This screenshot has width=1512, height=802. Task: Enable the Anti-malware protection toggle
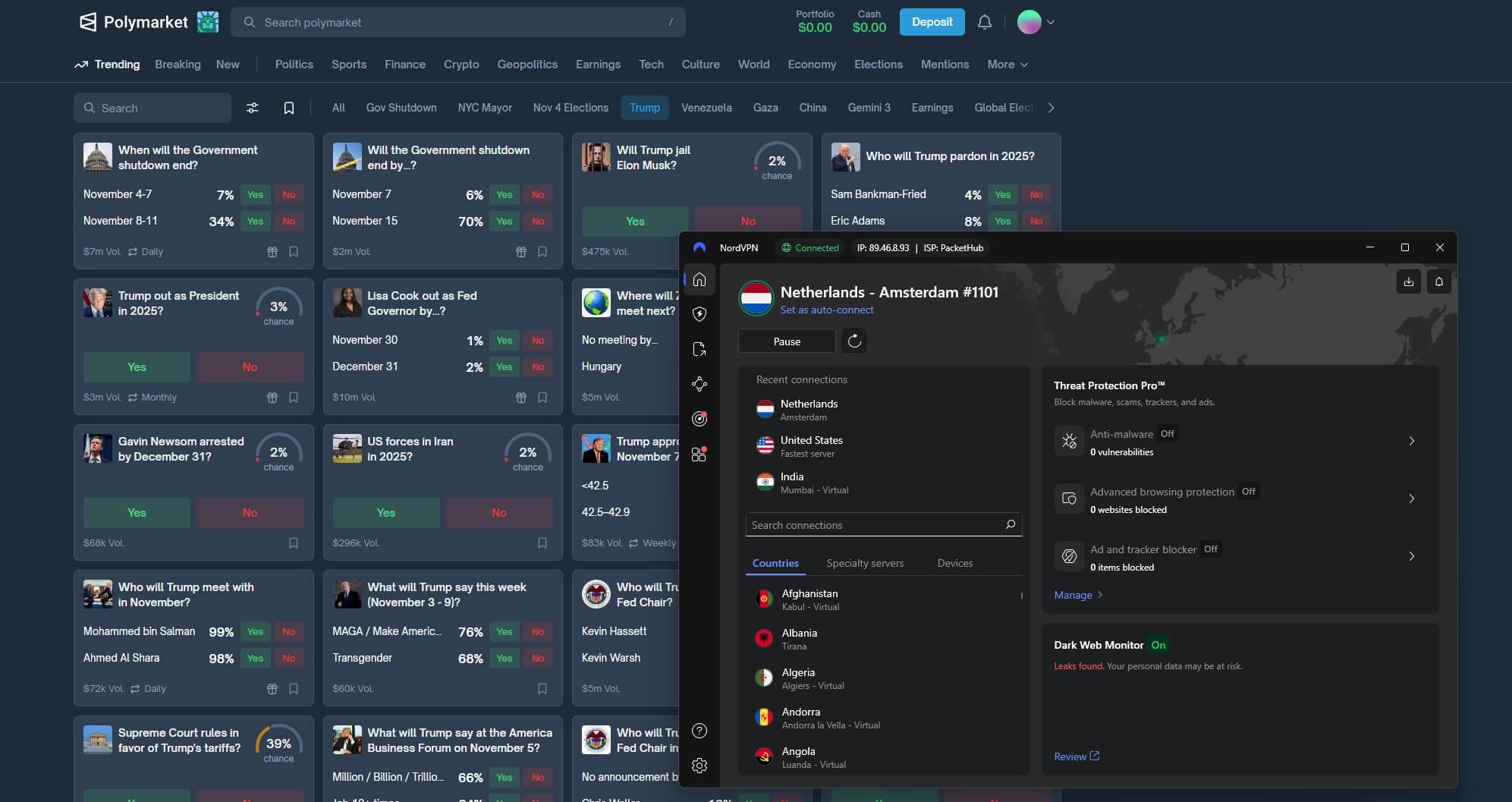pyautogui.click(x=1166, y=433)
